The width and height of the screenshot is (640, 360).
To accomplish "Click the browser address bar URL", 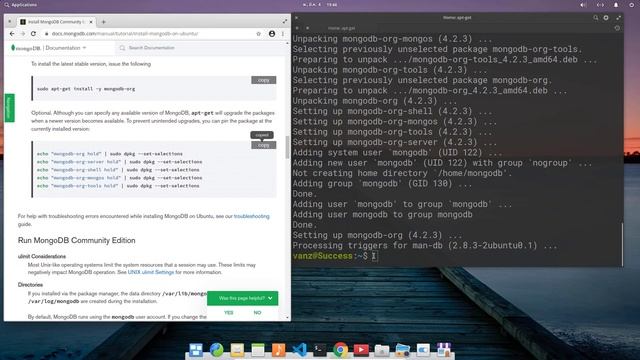I will click(125, 34).
